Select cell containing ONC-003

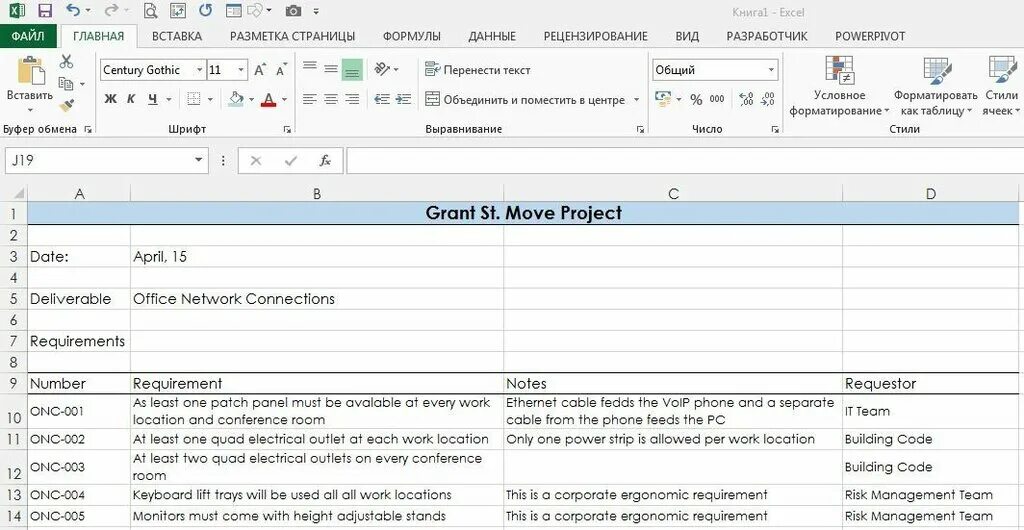click(78, 467)
